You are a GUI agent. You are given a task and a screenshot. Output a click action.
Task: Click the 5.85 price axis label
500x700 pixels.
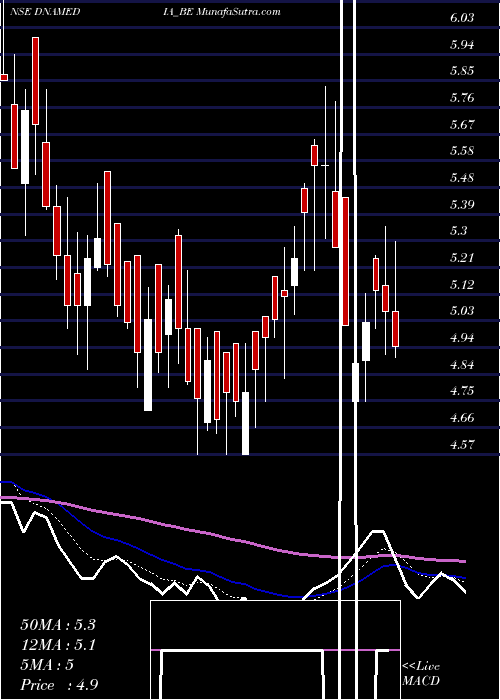coord(462,71)
